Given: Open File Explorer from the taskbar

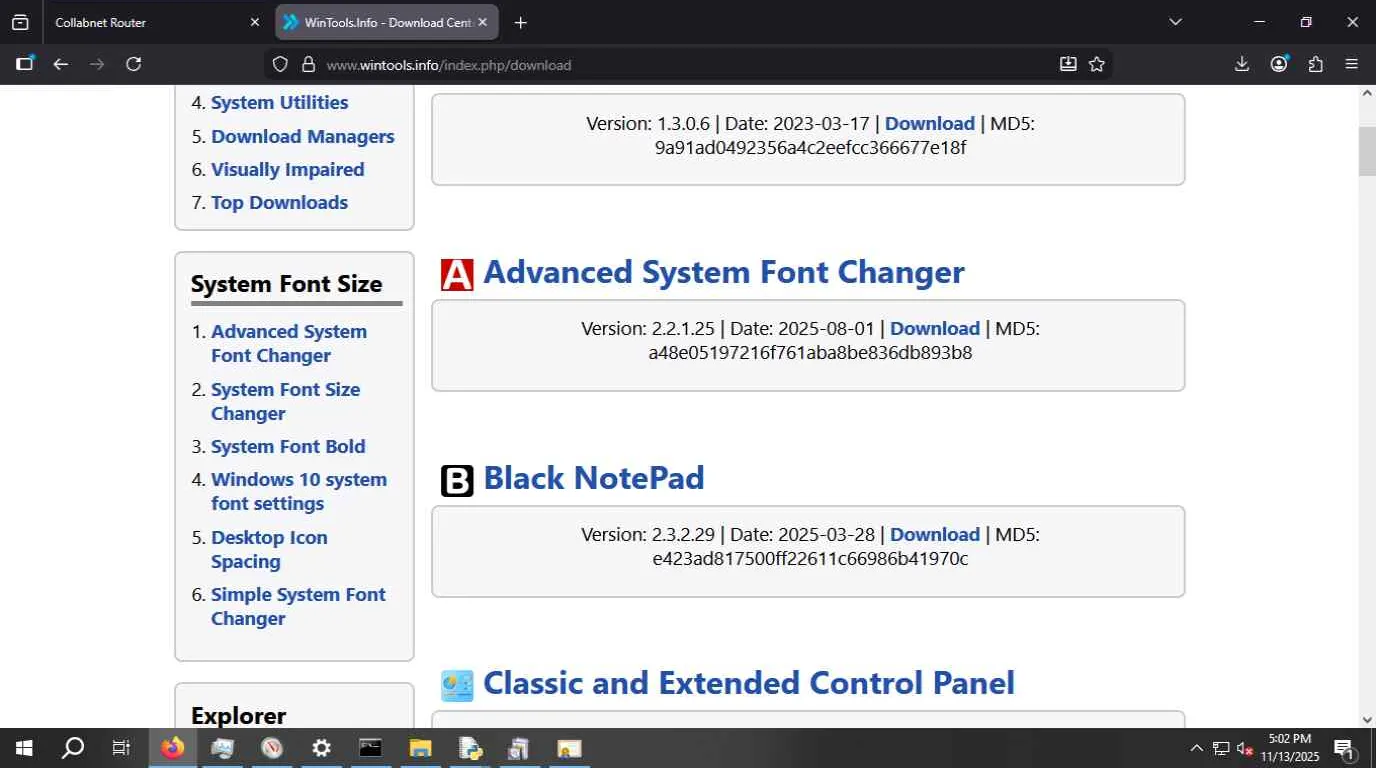Looking at the screenshot, I should (x=420, y=748).
